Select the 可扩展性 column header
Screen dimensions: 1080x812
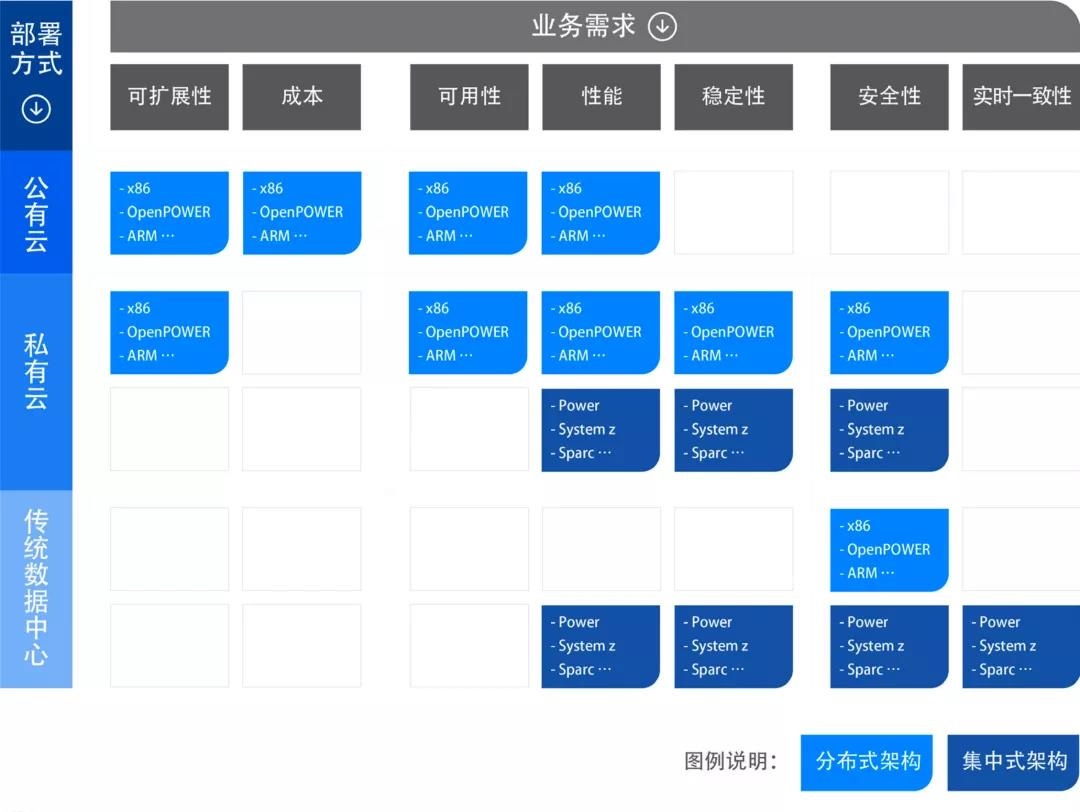coord(169,97)
